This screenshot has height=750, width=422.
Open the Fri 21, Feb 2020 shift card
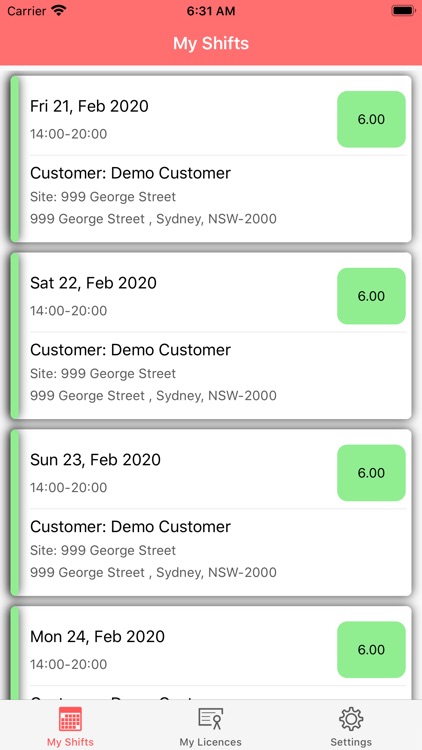coord(211,159)
